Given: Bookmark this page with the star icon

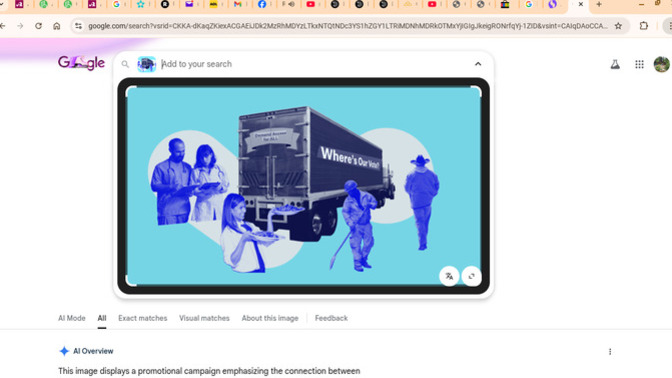Looking at the screenshot, I should tap(618, 26).
